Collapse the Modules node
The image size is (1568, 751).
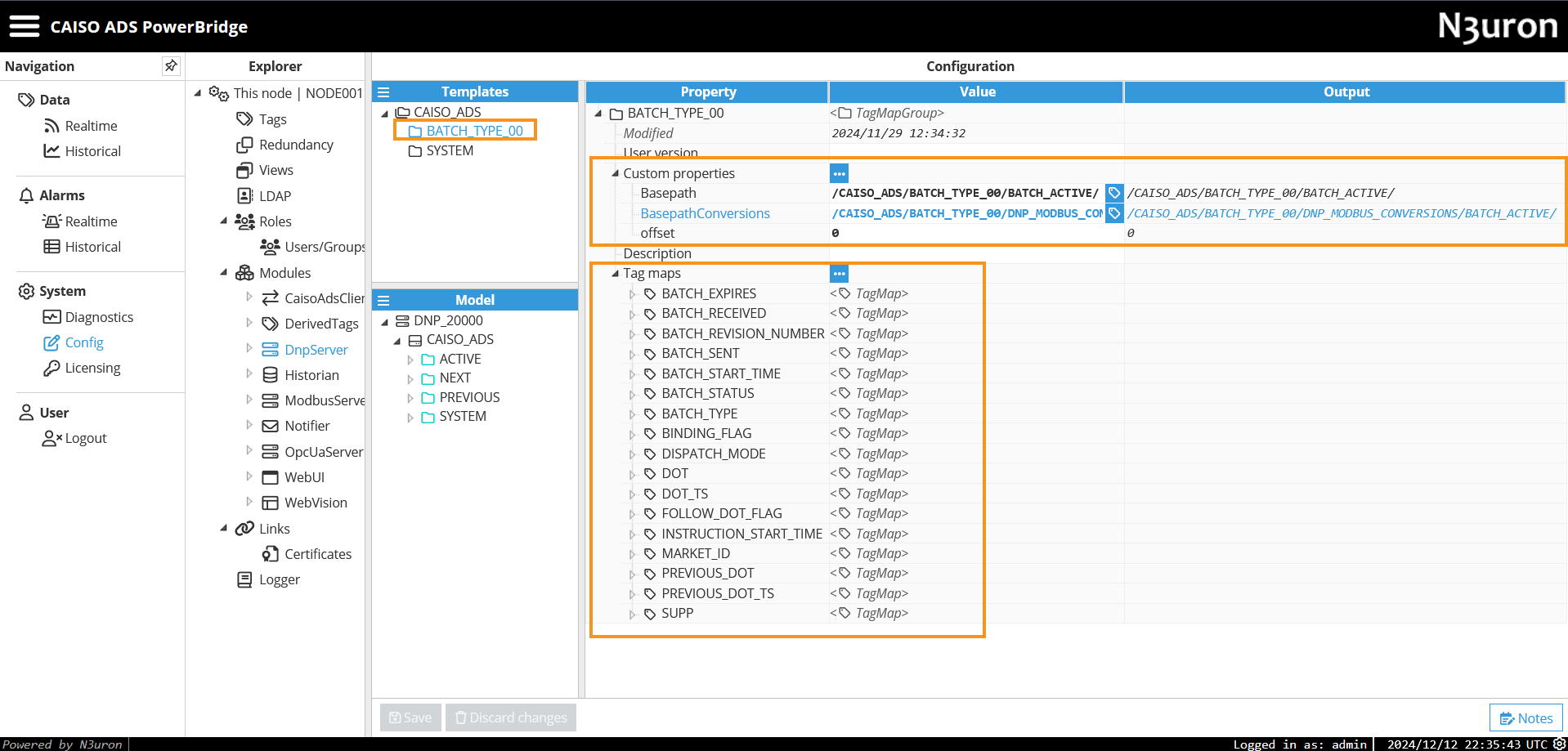pos(223,273)
